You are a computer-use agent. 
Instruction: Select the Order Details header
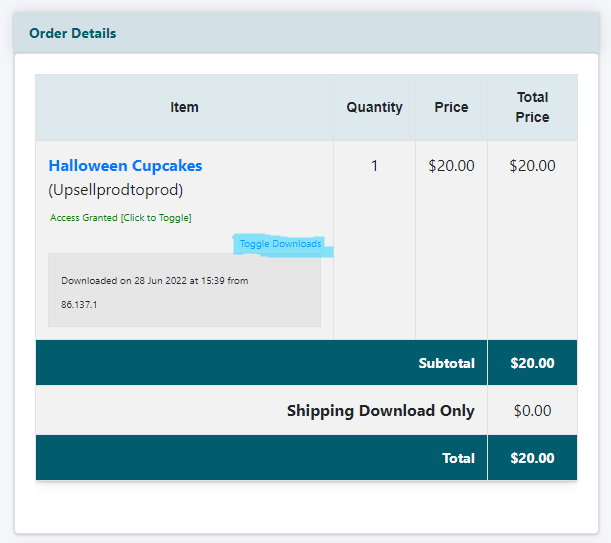click(72, 33)
